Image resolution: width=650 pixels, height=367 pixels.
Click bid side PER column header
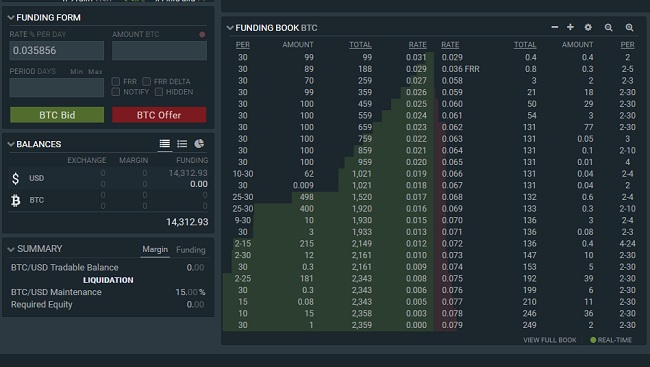(243, 45)
